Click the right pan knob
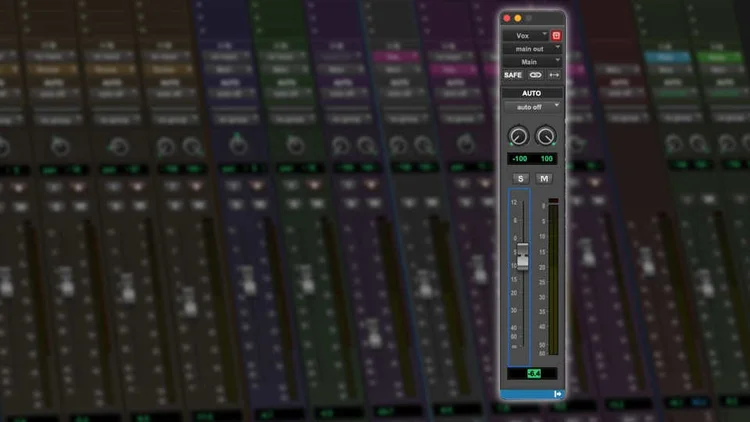This screenshot has width=750, height=422. pyautogui.click(x=545, y=136)
